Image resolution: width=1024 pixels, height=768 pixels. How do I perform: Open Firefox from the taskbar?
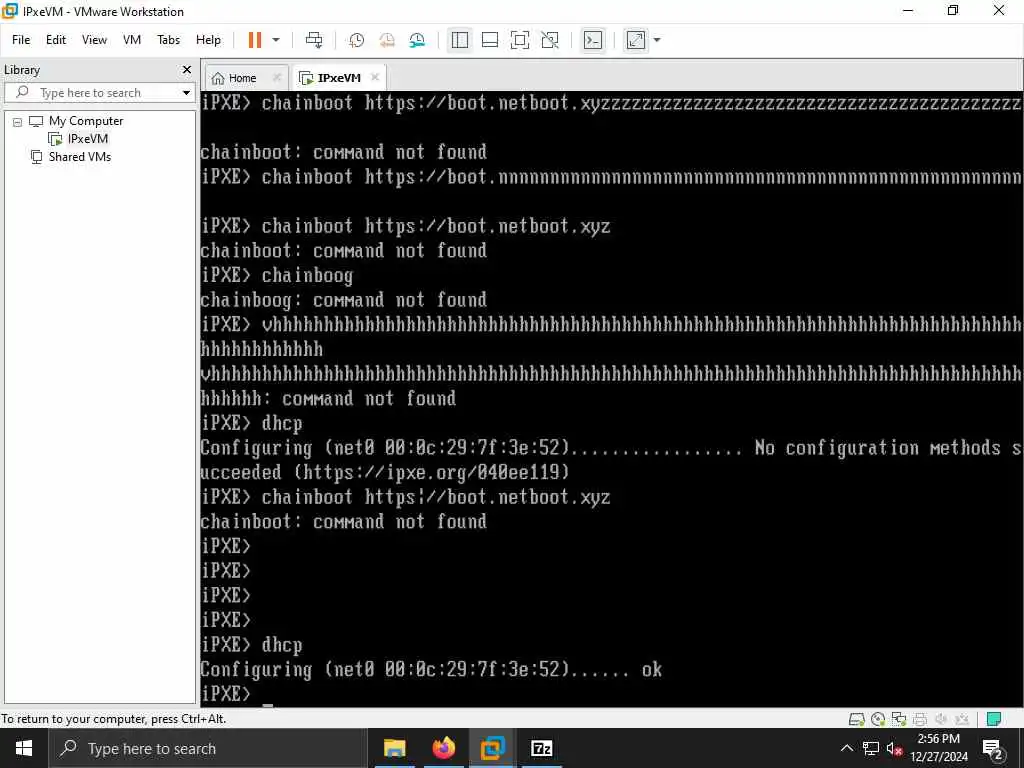pos(443,748)
